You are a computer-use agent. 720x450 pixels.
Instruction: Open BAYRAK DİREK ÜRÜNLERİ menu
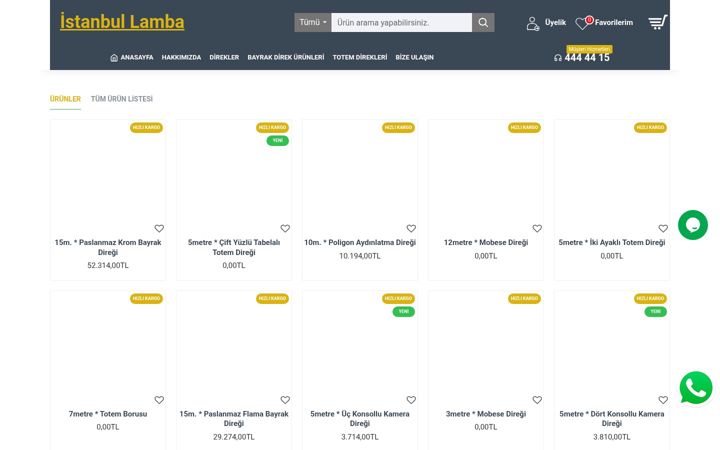tap(286, 57)
